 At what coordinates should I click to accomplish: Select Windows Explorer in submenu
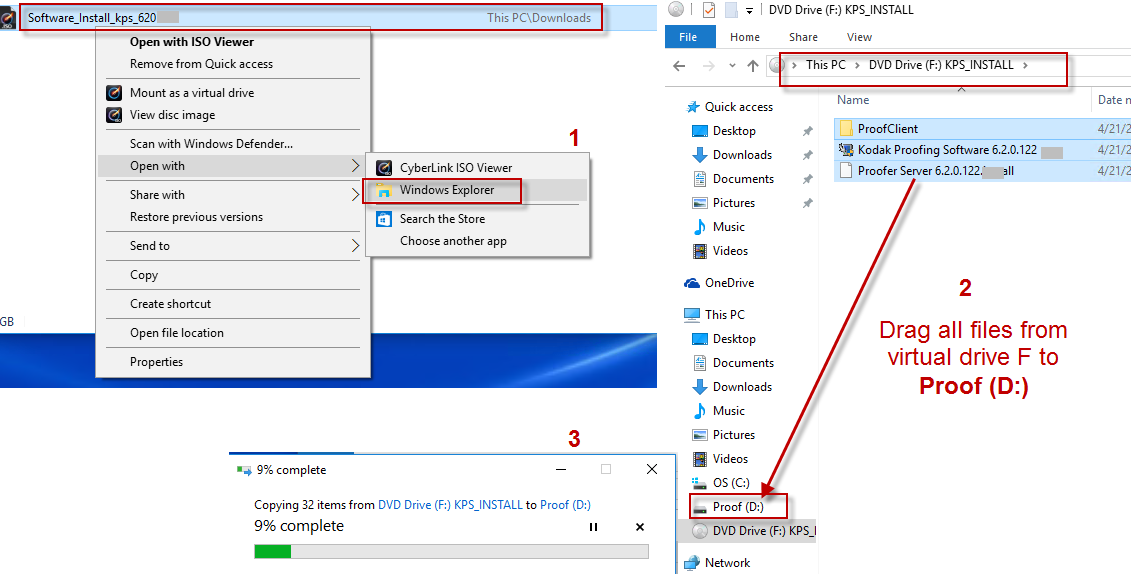point(447,190)
